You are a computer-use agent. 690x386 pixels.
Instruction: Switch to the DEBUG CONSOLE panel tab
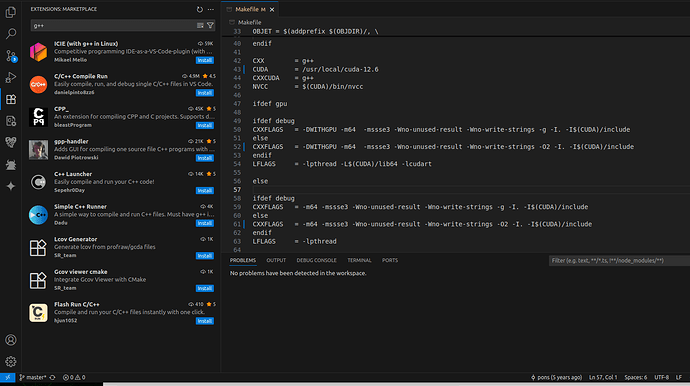[316, 260]
